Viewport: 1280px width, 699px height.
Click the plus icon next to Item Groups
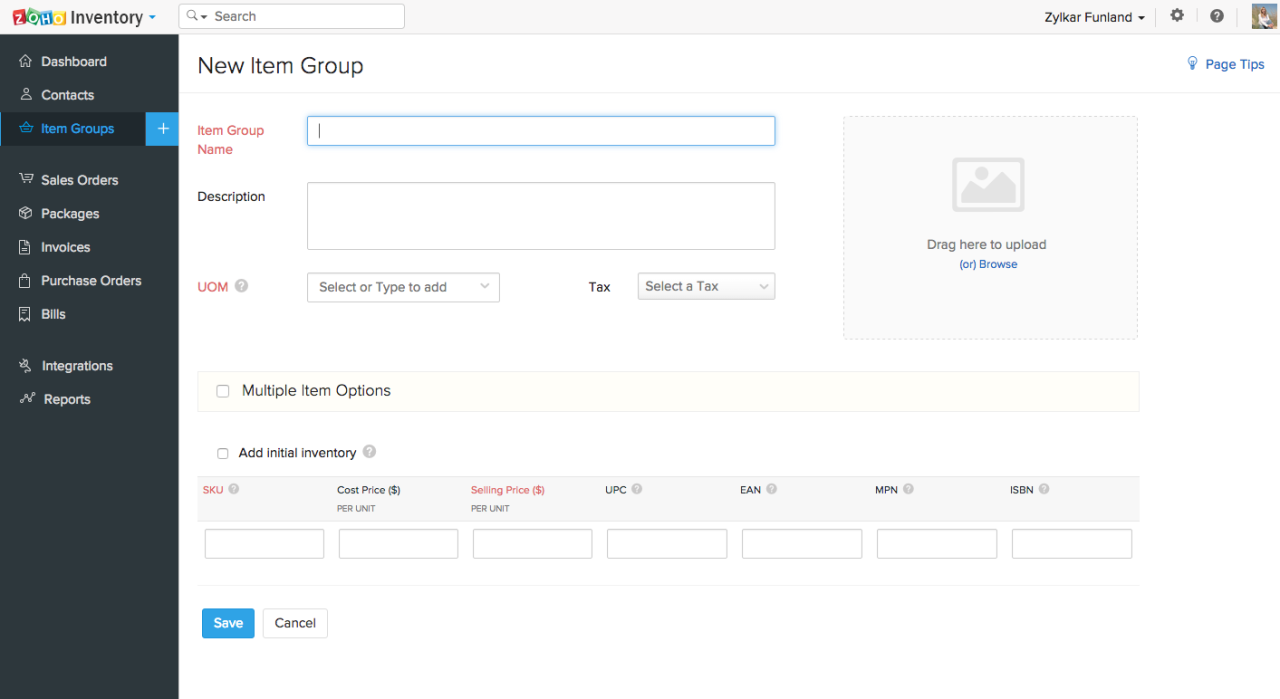point(162,129)
